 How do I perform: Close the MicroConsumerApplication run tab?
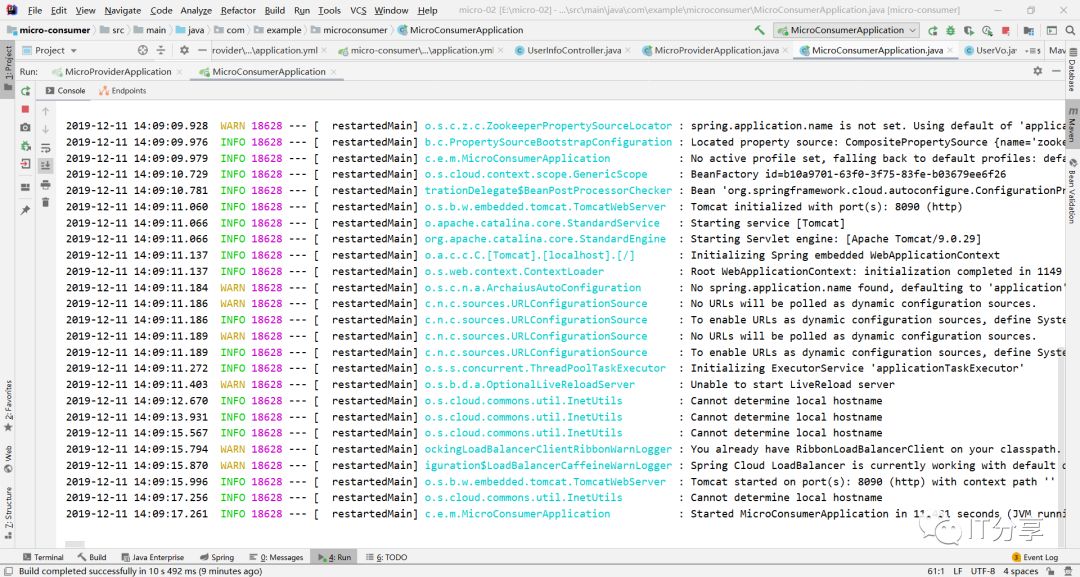click(334, 72)
